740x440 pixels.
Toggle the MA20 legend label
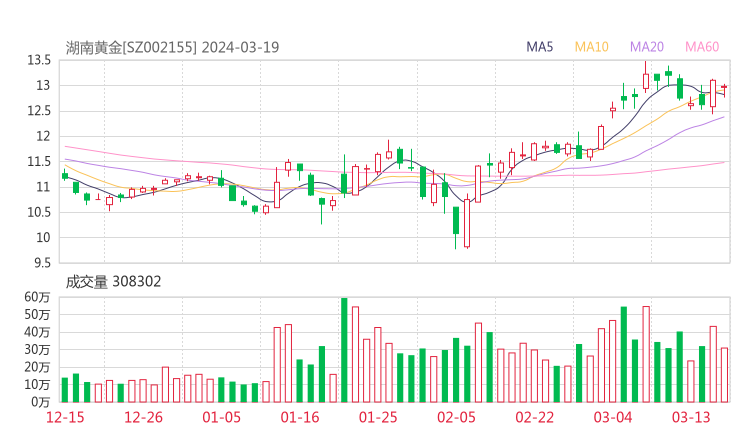647,47
